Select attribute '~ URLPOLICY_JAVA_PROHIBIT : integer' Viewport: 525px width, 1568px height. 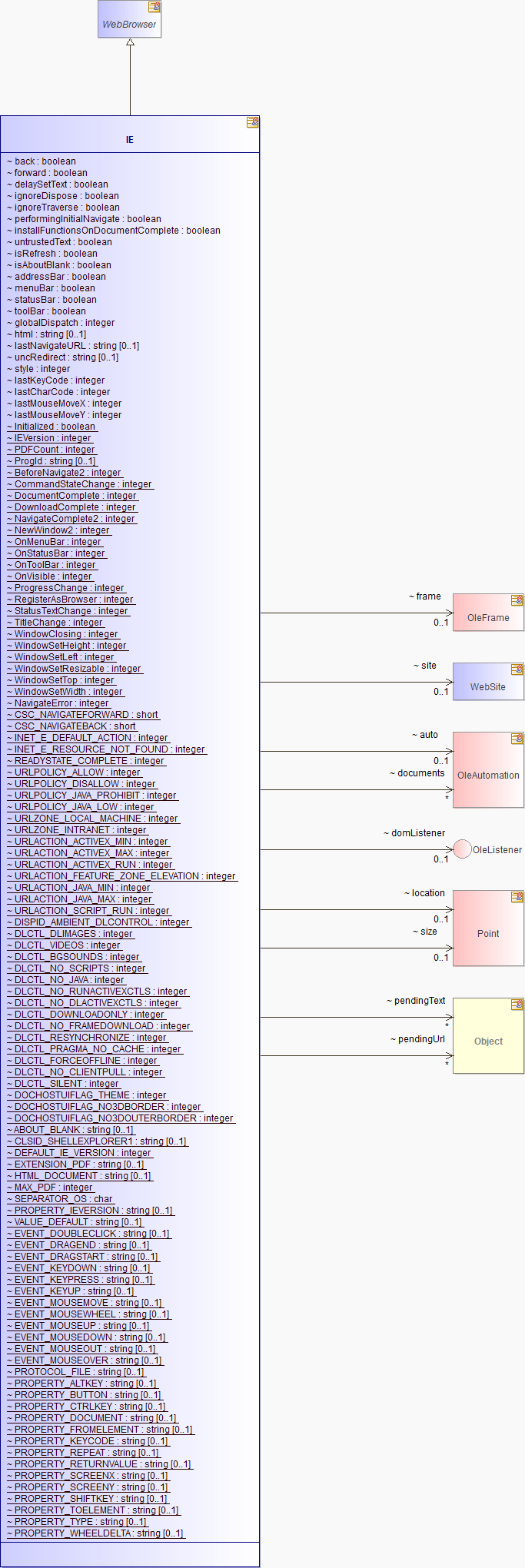(92, 796)
